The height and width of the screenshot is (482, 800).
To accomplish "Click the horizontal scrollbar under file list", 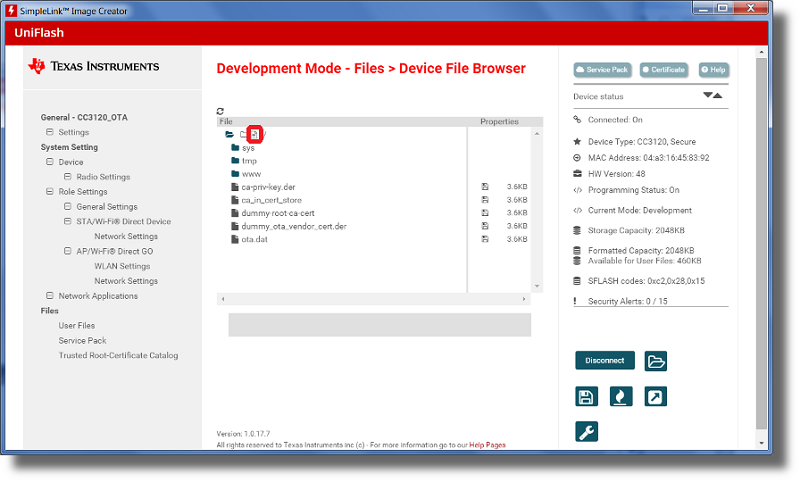I will pyautogui.click(x=373, y=299).
